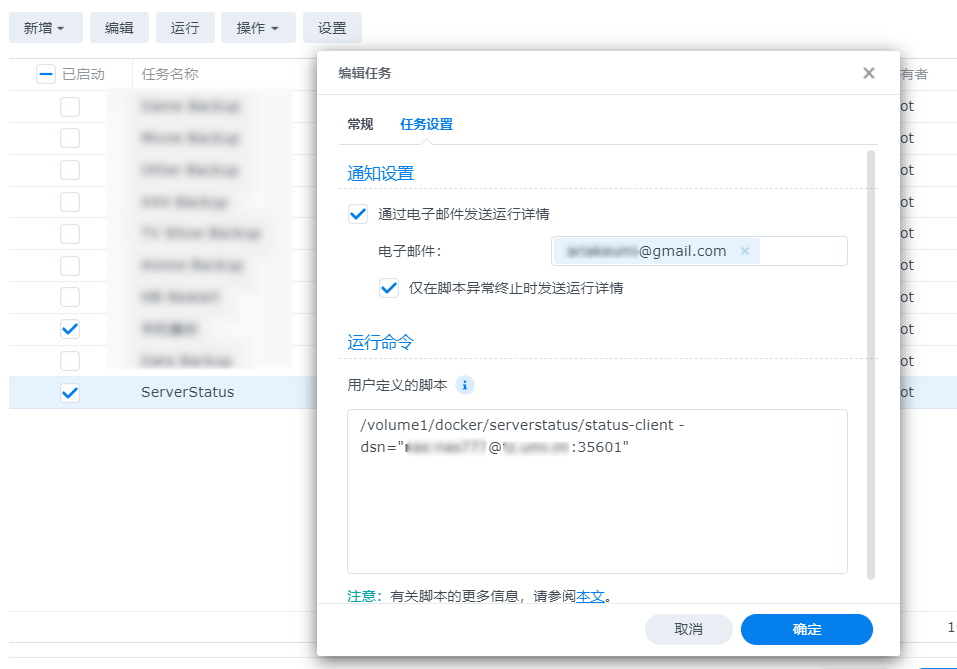Expand the 操作 dropdown menu
The height and width of the screenshot is (669, 957).
pyautogui.click(x=258, y=28)
